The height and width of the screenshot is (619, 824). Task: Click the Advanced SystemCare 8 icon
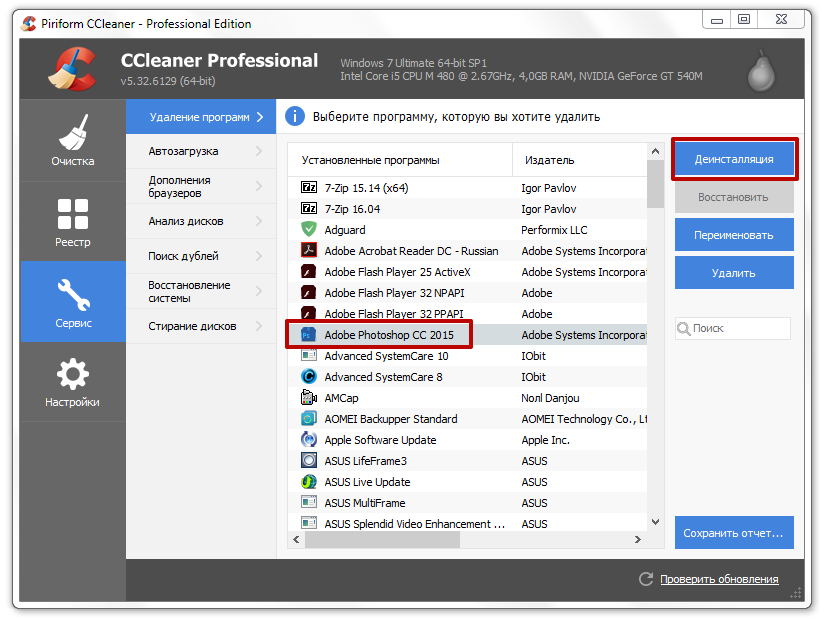coord(308,376)
